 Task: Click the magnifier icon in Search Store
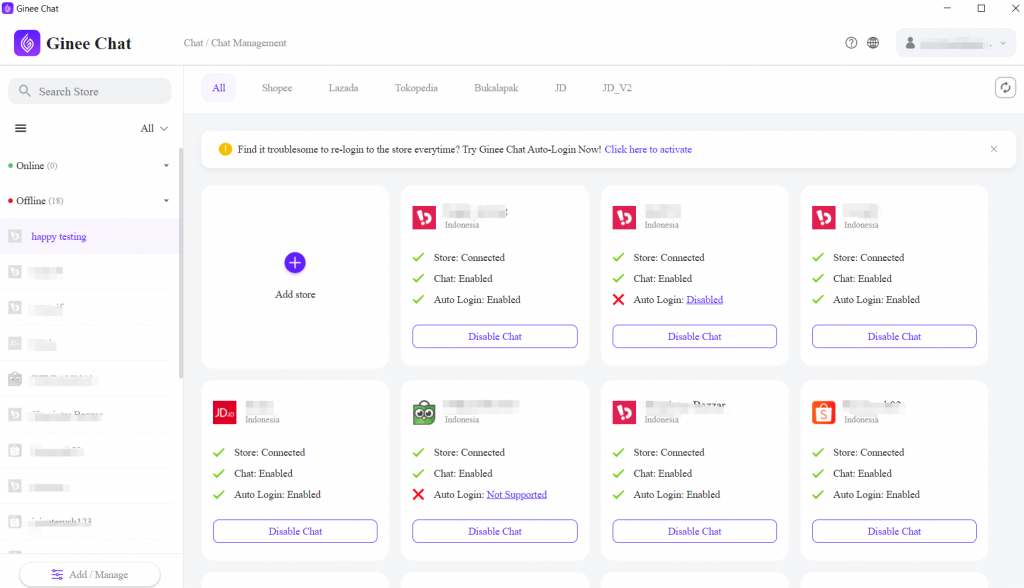tap(25, 91)
